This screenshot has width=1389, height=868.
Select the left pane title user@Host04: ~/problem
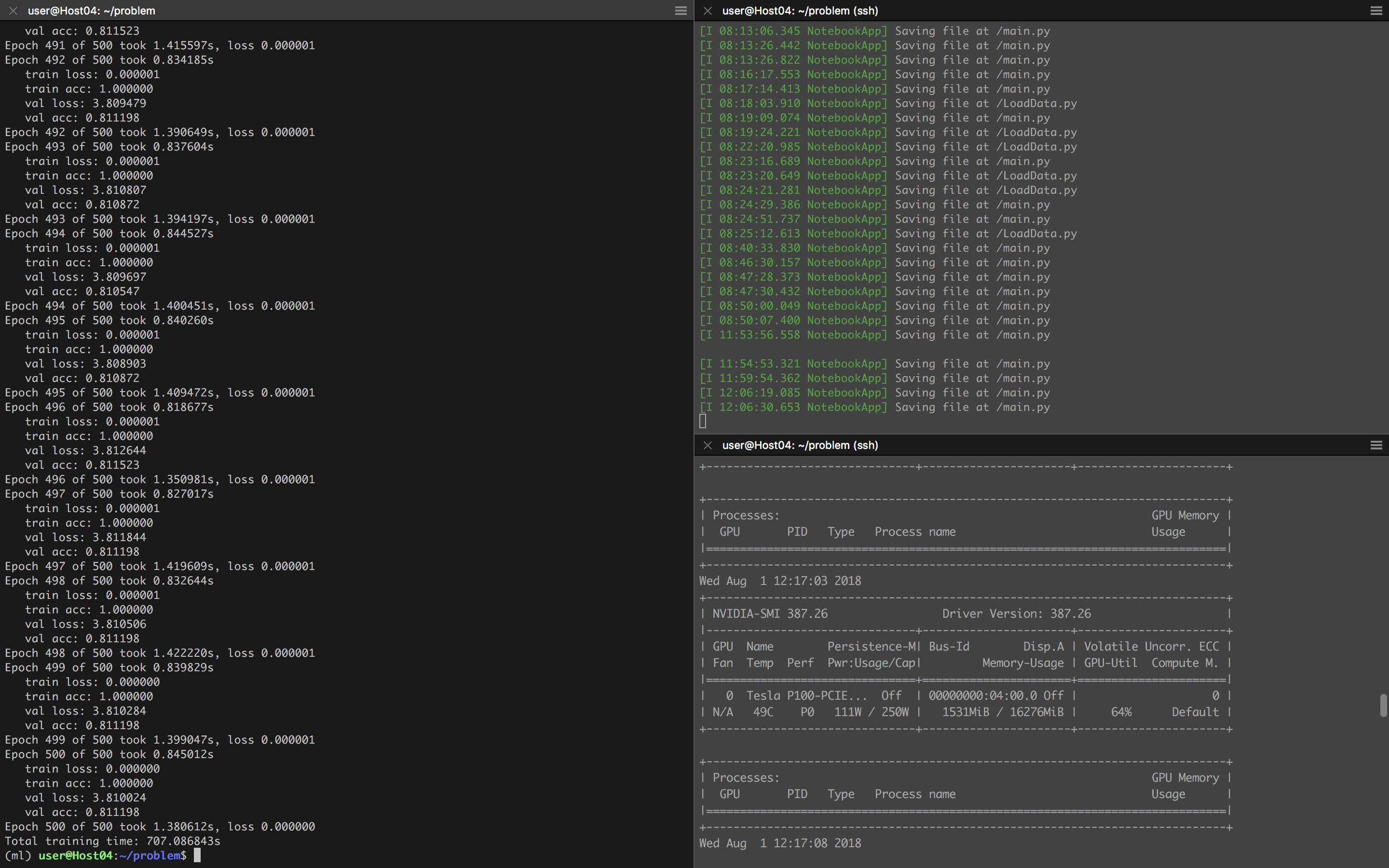click(x=91, y=10)
